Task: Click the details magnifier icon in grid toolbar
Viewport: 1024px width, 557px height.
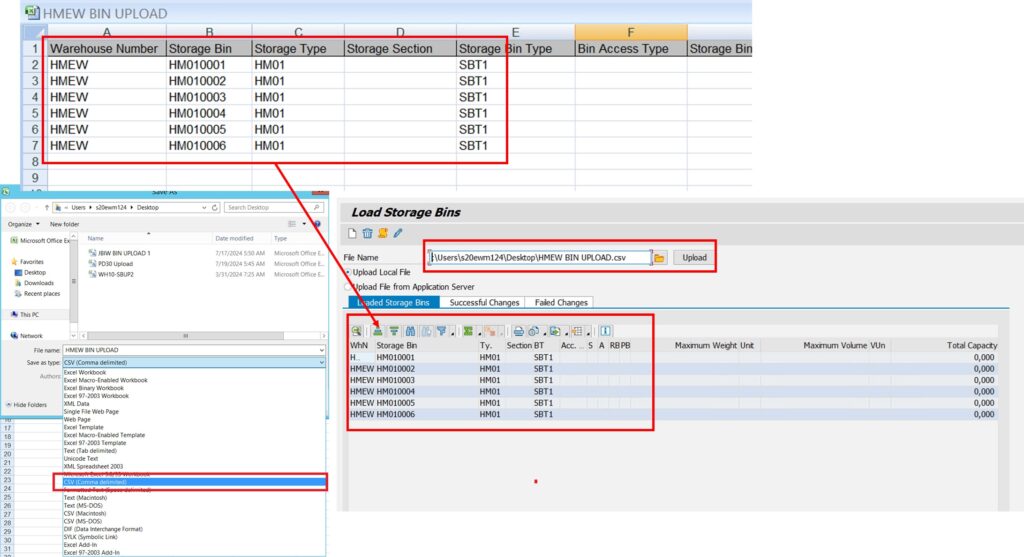Action: point(357,331)
